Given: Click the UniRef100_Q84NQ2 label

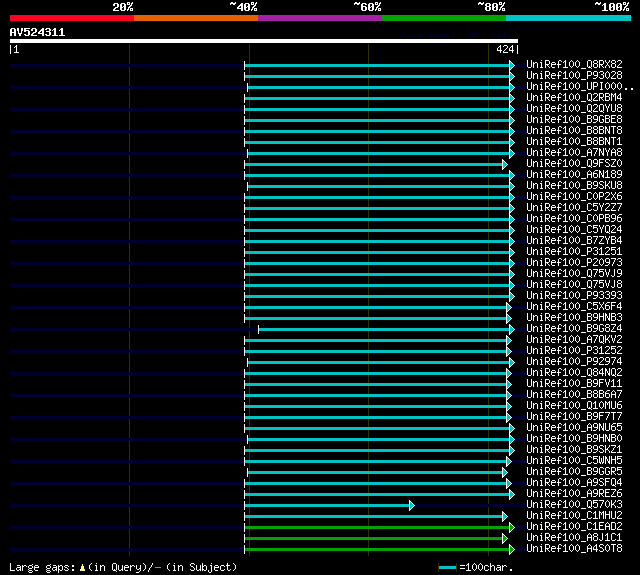Looking at the screenshot, I should pos(574,373).
